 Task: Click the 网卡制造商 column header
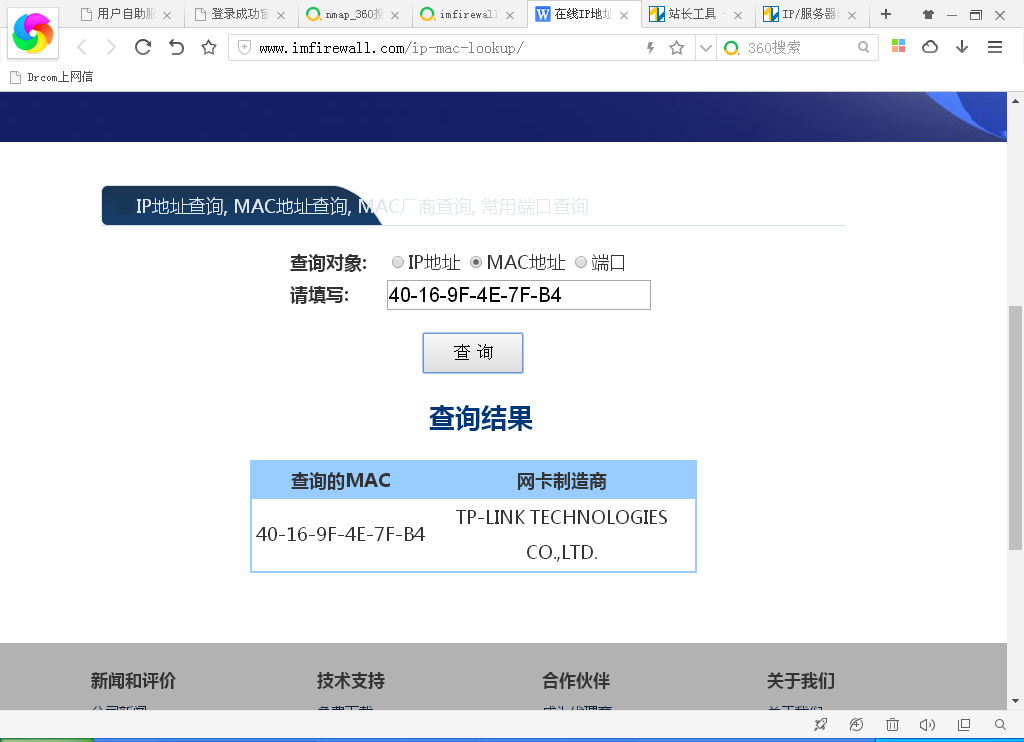point(562,481)
